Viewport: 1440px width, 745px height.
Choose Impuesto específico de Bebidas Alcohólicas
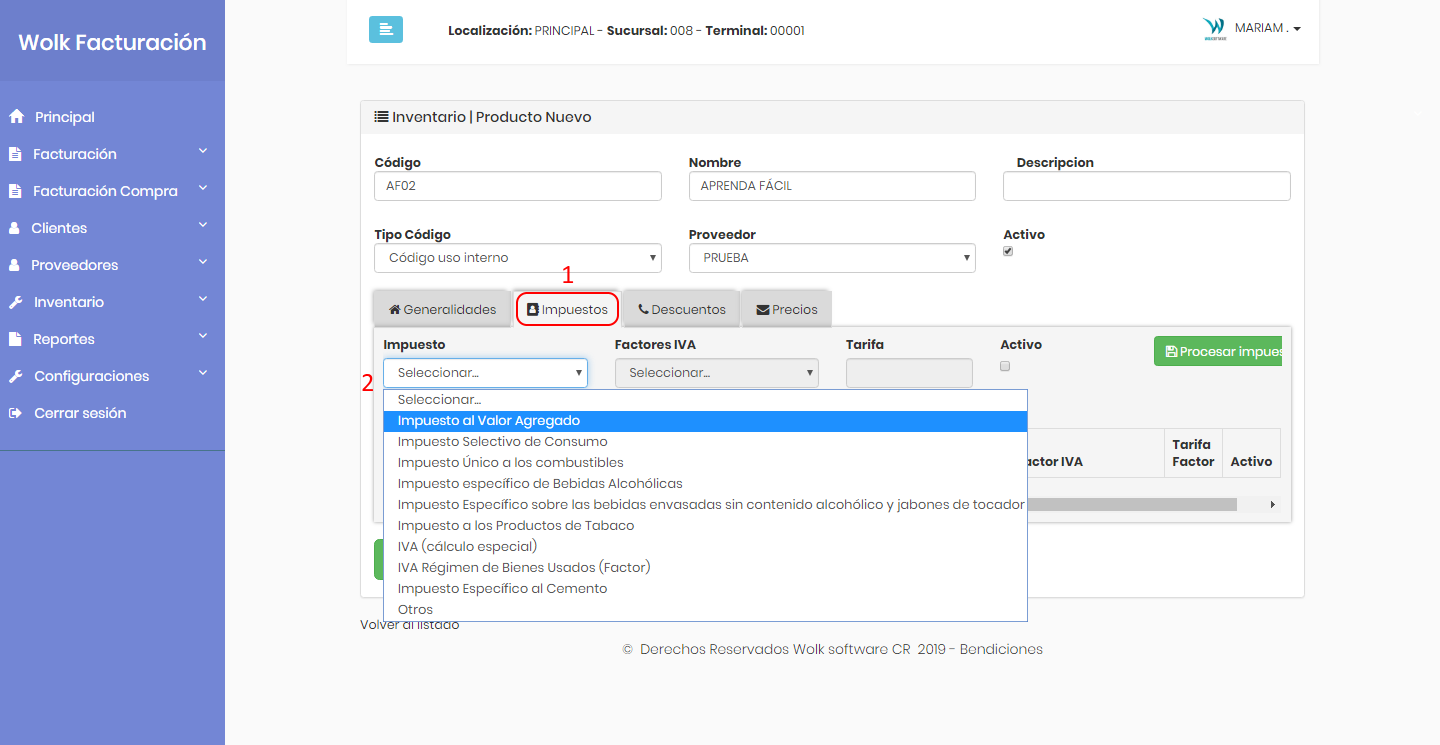point(705,484)
